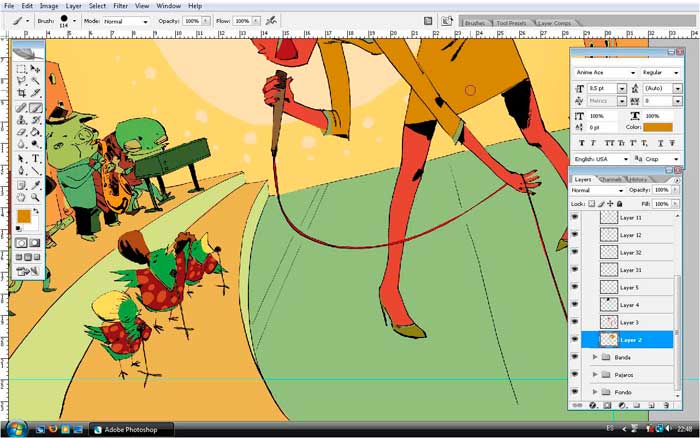Toggle visibility of Layer 4
This screenshot has width=700, height=438.
click(x=574, y=305)
